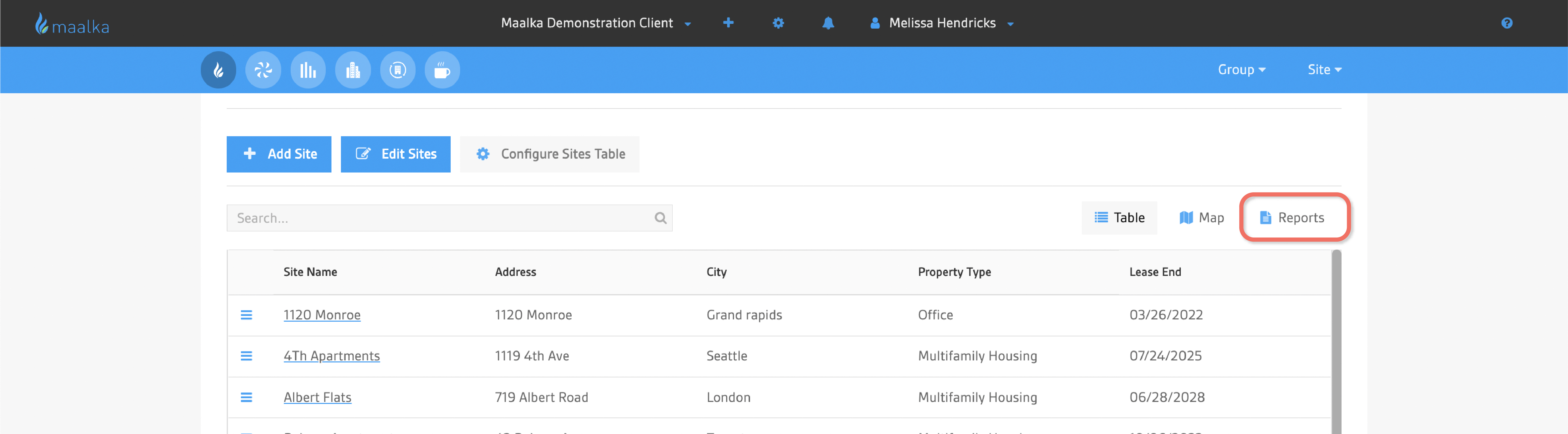Open the 1120 Monroe site link
Image resolution: width=1568 pixels, height=434 pixels.
click(x=322, y=315)
